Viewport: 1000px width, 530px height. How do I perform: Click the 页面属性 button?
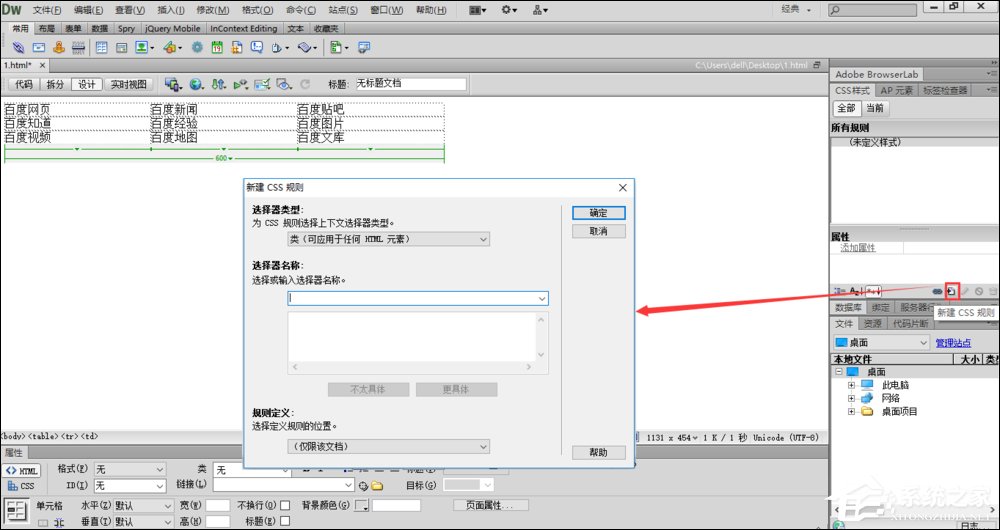click(x=491, y=505)
